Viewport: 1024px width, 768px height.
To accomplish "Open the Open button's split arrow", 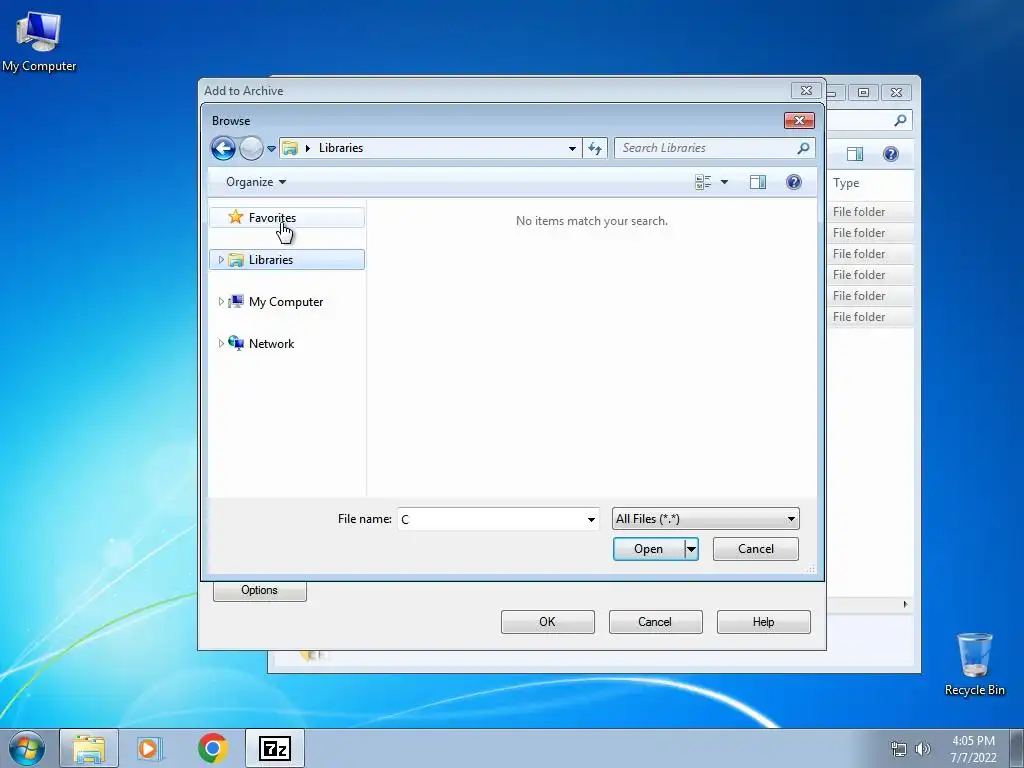I will [x=691, y=549].
